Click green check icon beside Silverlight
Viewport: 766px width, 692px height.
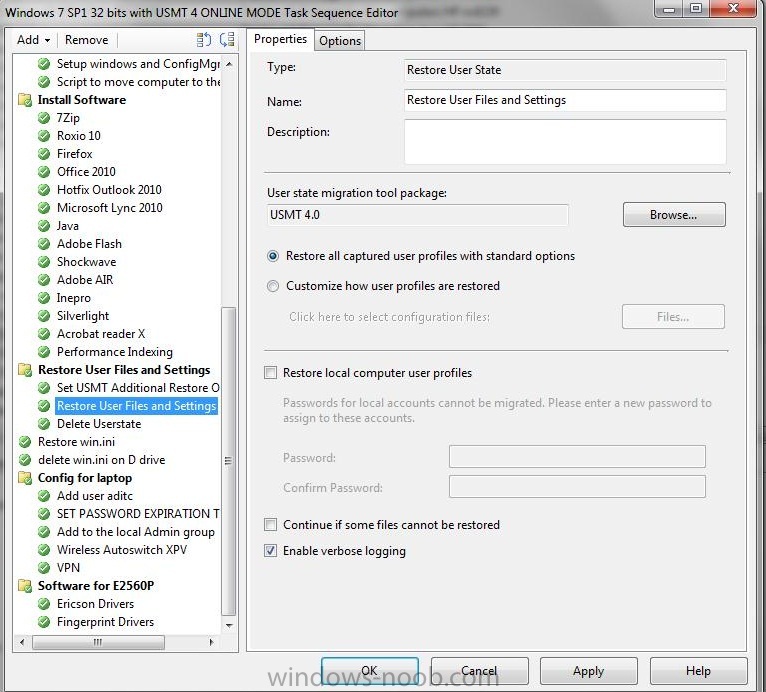44,316
